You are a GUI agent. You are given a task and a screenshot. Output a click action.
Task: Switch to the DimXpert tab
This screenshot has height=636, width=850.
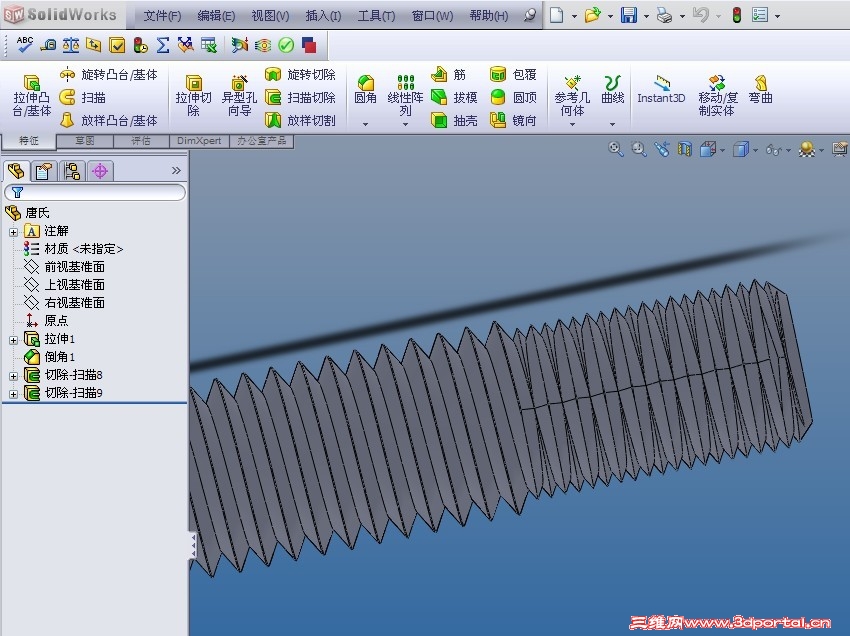pyautogui.click(x=199, y=141)
